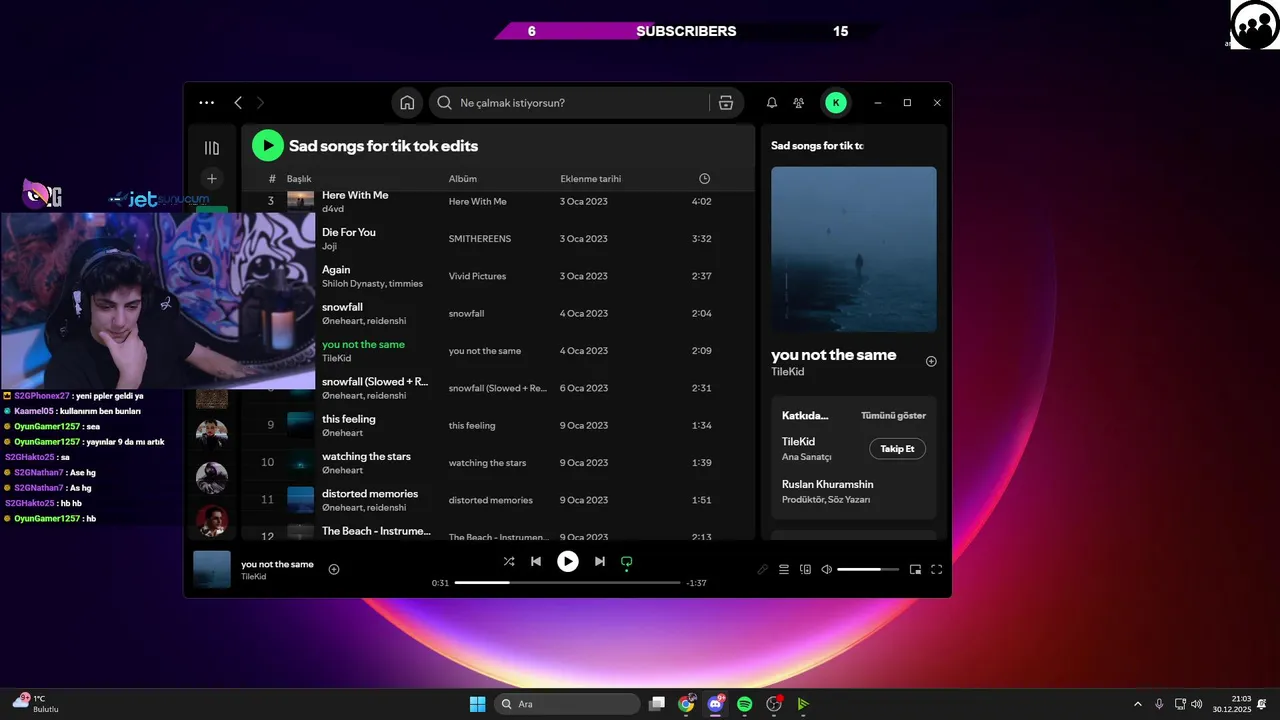Open the weather widget showing 1°C Bulutlu
The image size is (1280, 720).
36,703
